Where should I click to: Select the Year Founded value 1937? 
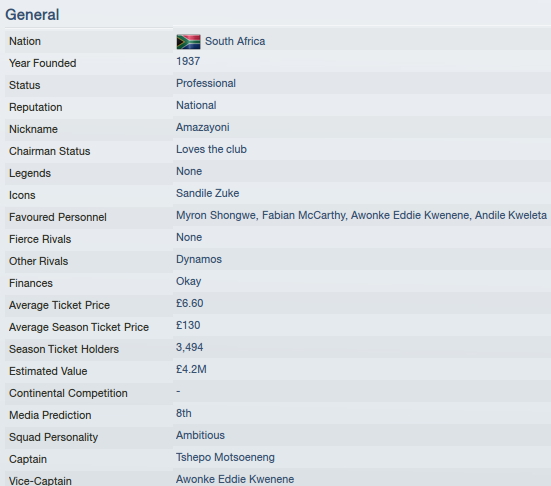coord(188,61)
